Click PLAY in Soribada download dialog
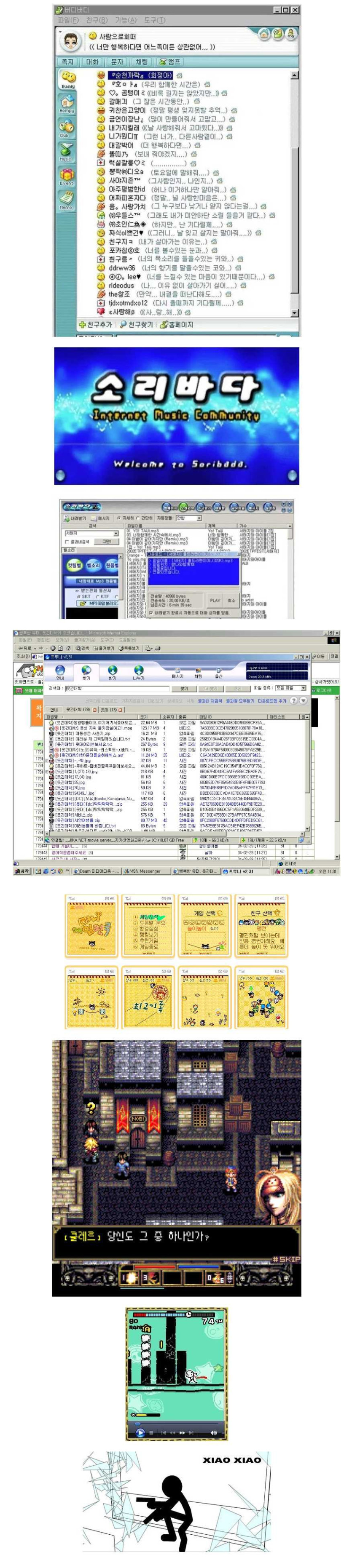 pos(215,600)
